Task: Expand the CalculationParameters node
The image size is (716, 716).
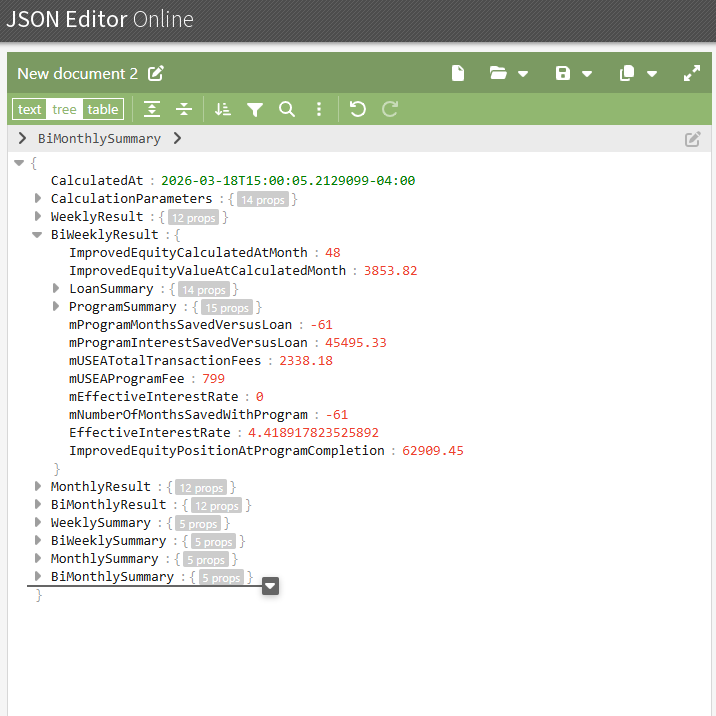Action: click(38, 199)
